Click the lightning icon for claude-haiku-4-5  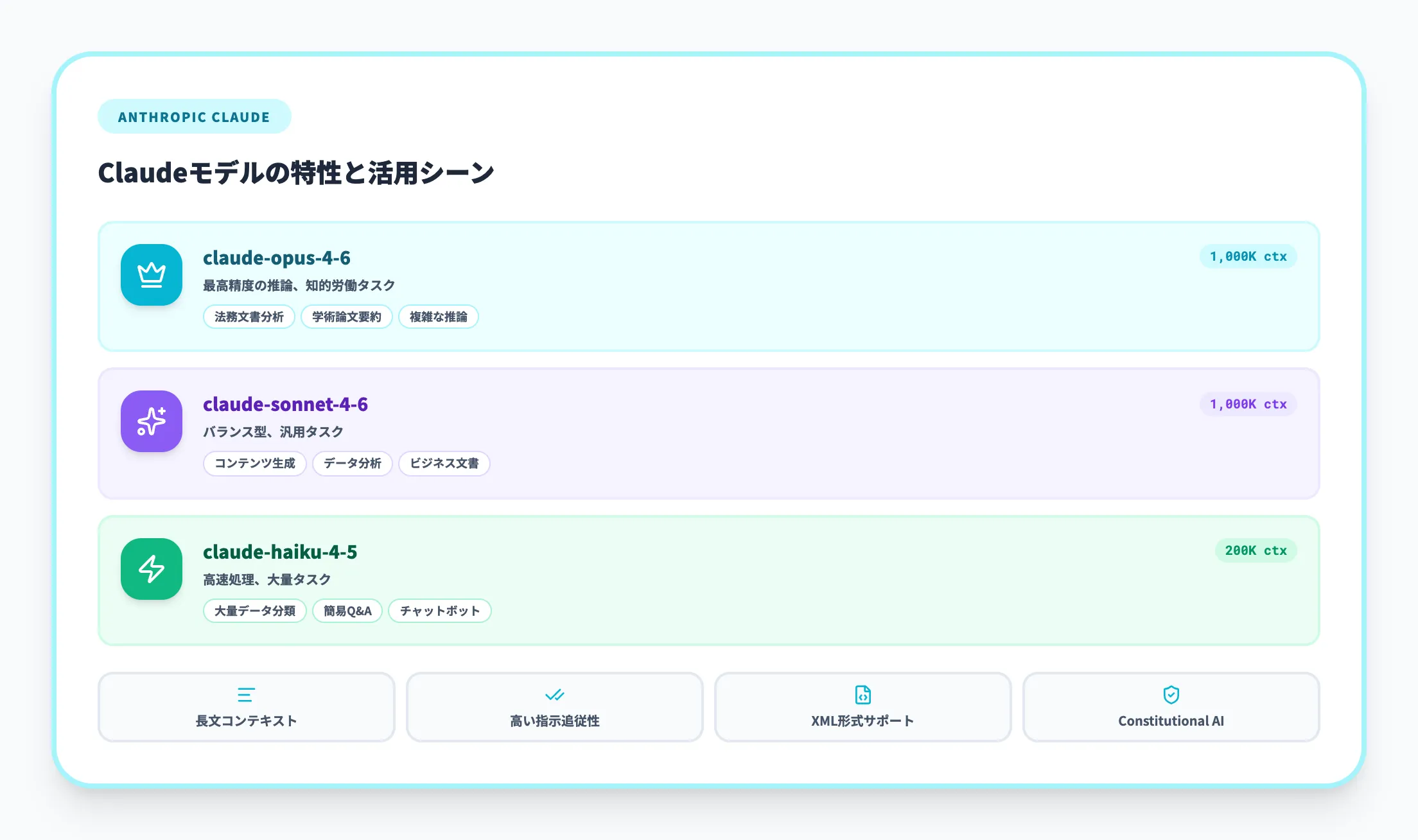(x=151, y=569)
